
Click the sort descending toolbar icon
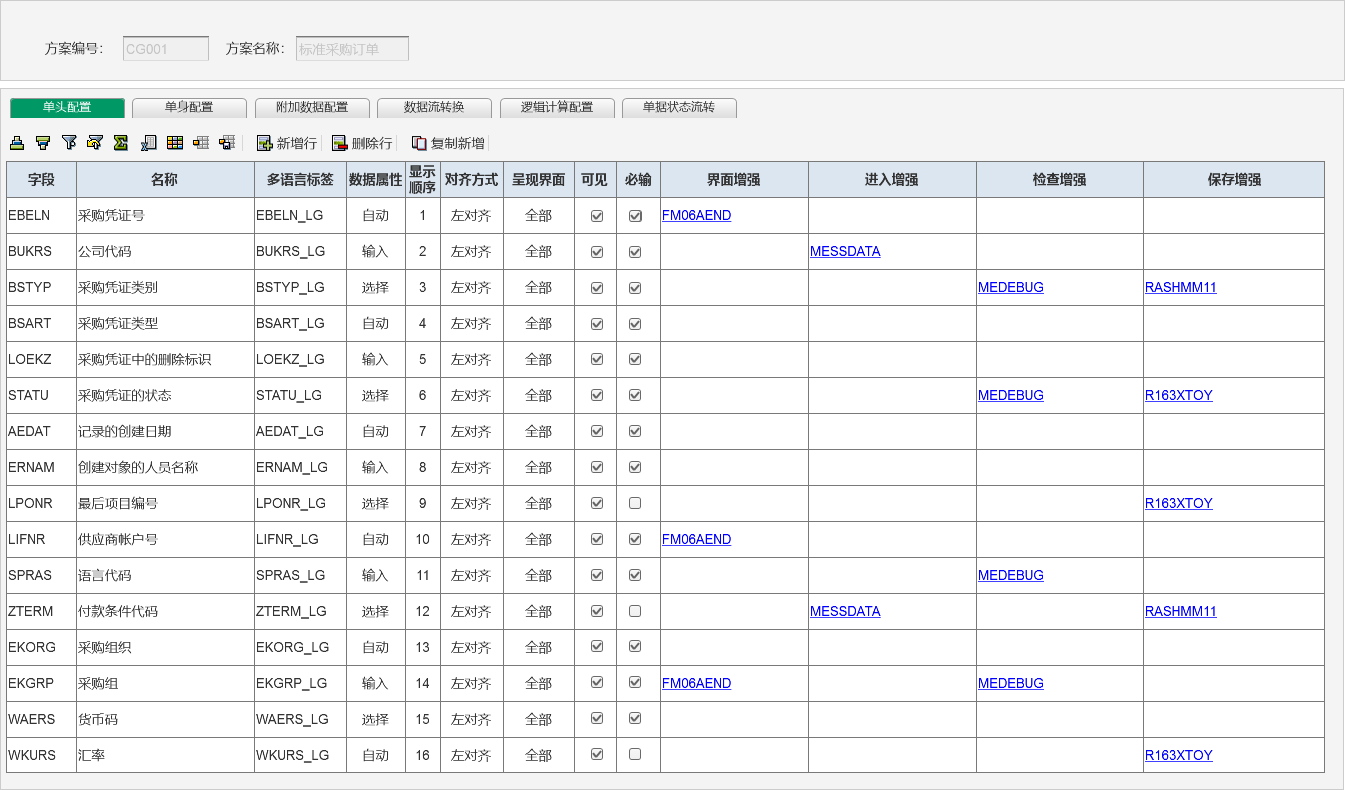point(43,143)
